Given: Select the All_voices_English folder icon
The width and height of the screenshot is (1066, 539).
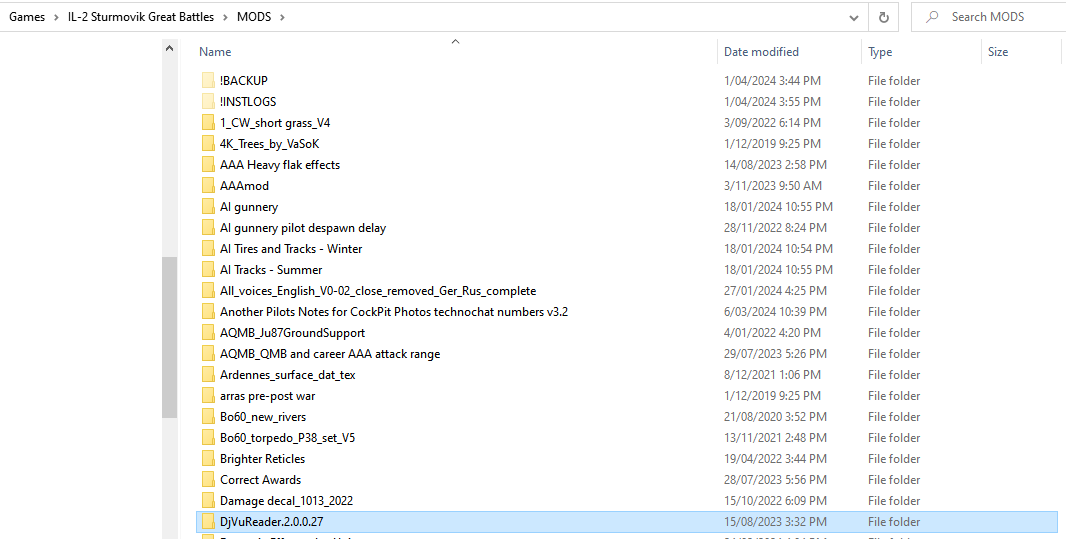Looking at the screenshot, I should coord(208,292).
